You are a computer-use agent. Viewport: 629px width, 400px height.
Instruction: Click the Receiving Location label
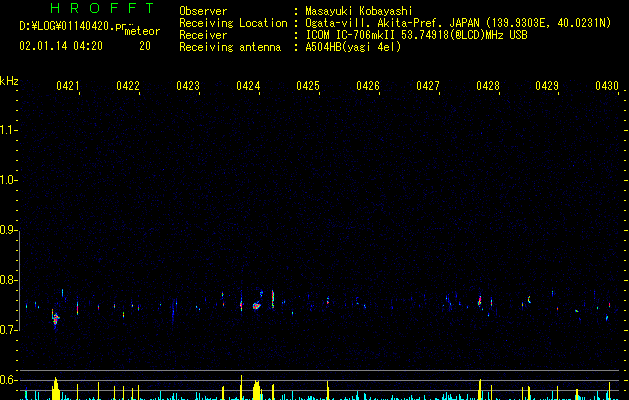tap(233, 24)
